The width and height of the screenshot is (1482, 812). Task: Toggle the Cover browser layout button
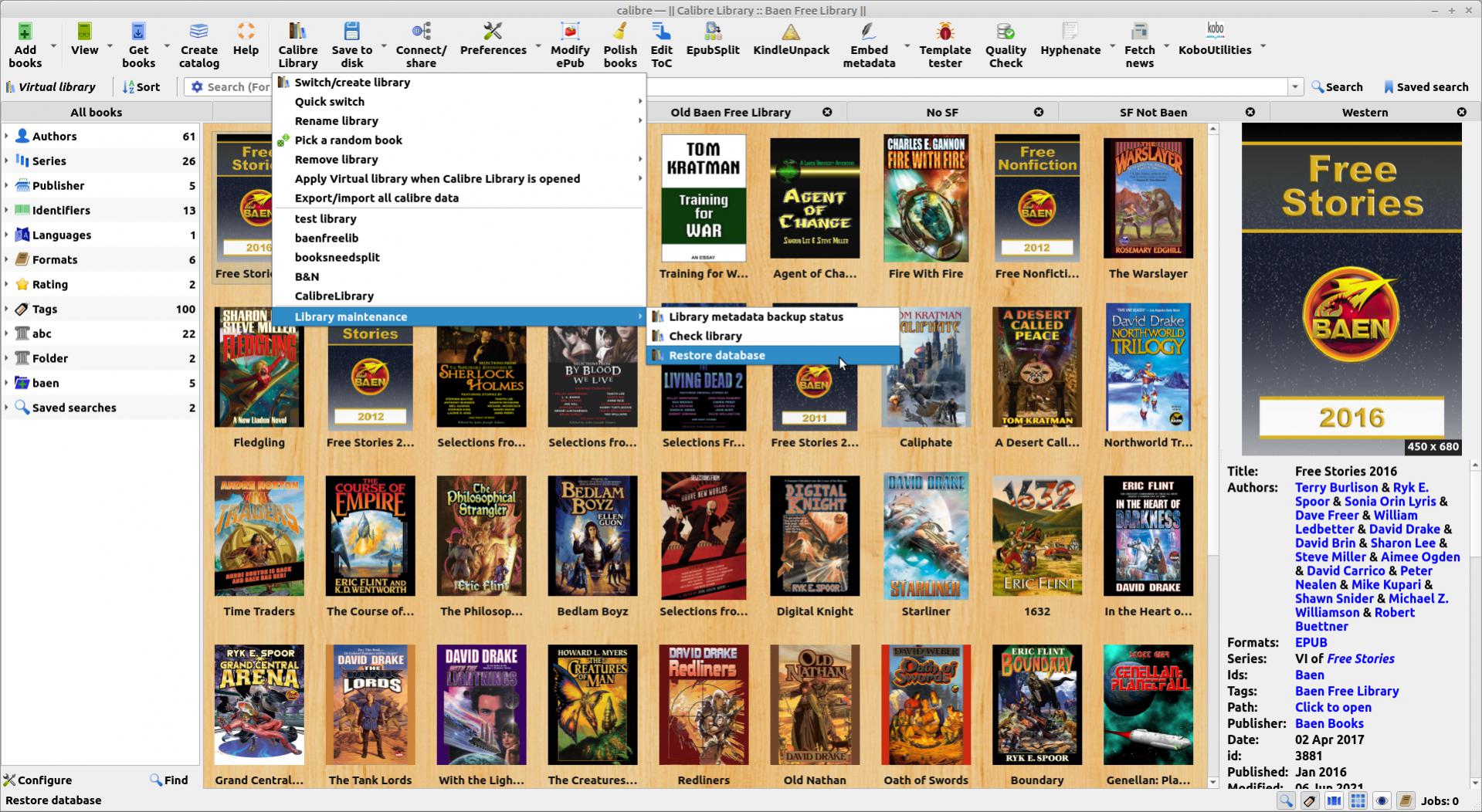tap(1334, 800)
